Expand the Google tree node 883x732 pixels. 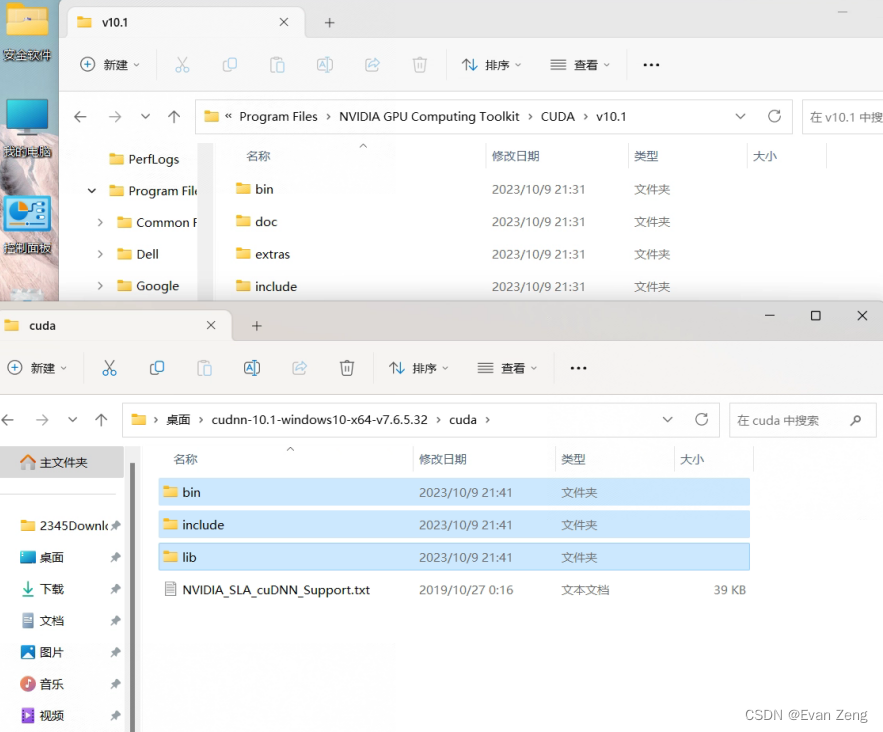pos(100,286)
